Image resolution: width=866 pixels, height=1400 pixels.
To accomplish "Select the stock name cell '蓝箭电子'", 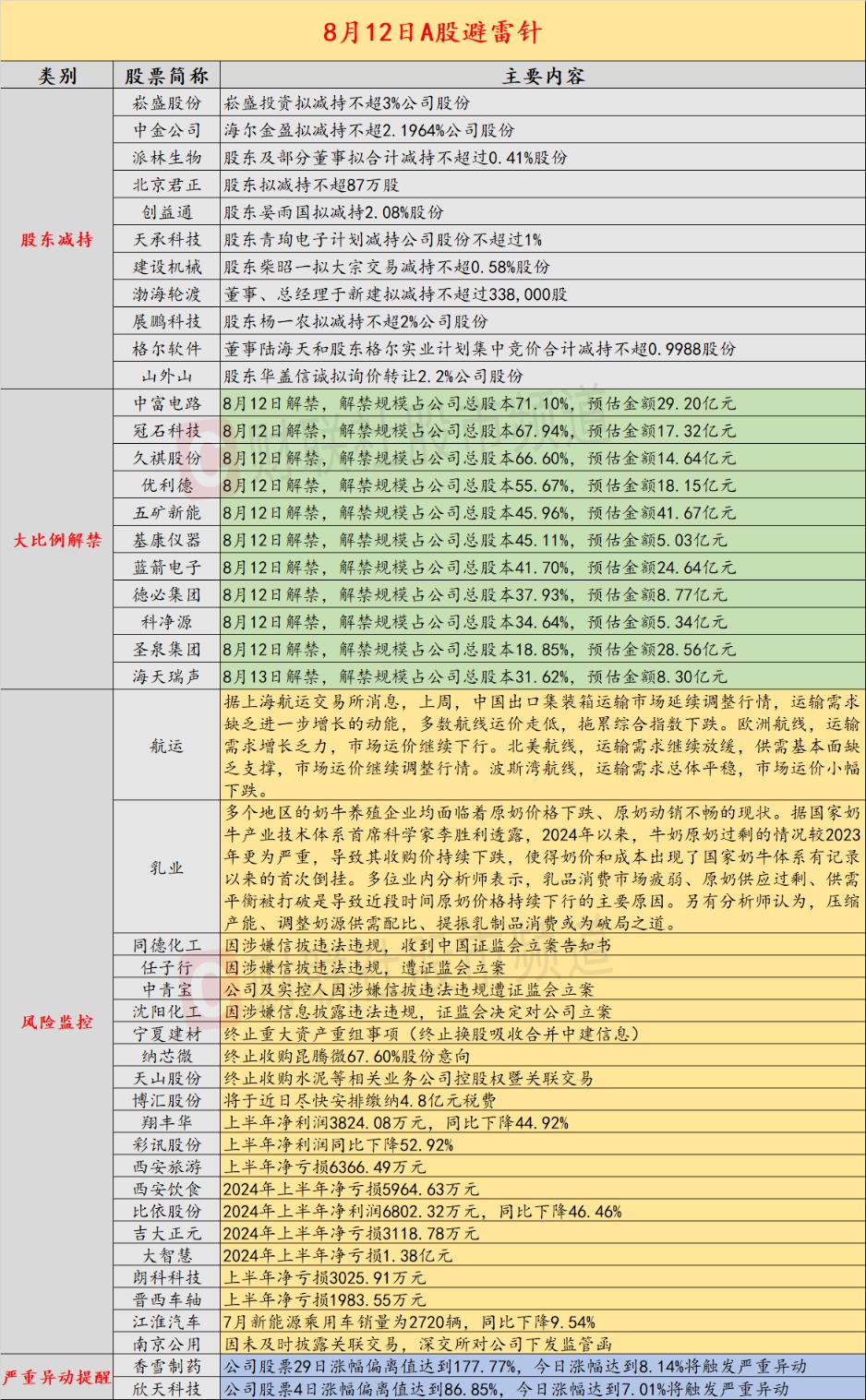I will 166,567.
